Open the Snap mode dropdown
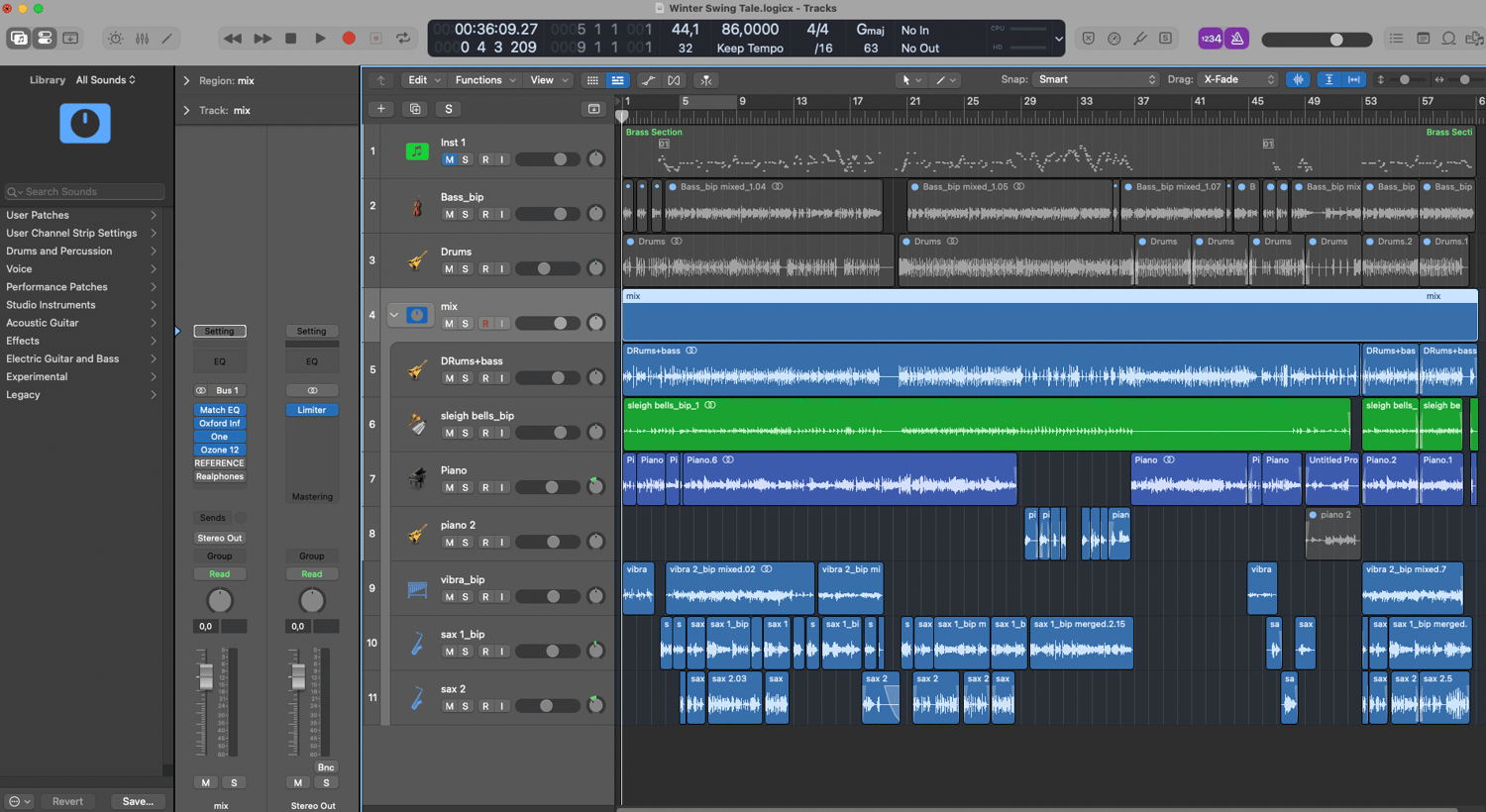Image resolution: width=1486 pixels, height=812 pixels. (1096, 79)
